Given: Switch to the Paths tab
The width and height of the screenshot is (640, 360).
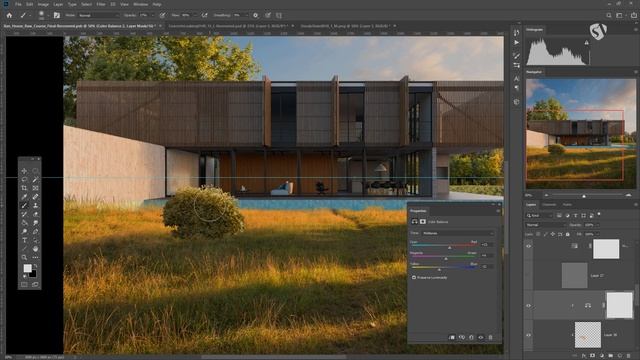Looking at the screenshot, I should (x=567, y=204).
